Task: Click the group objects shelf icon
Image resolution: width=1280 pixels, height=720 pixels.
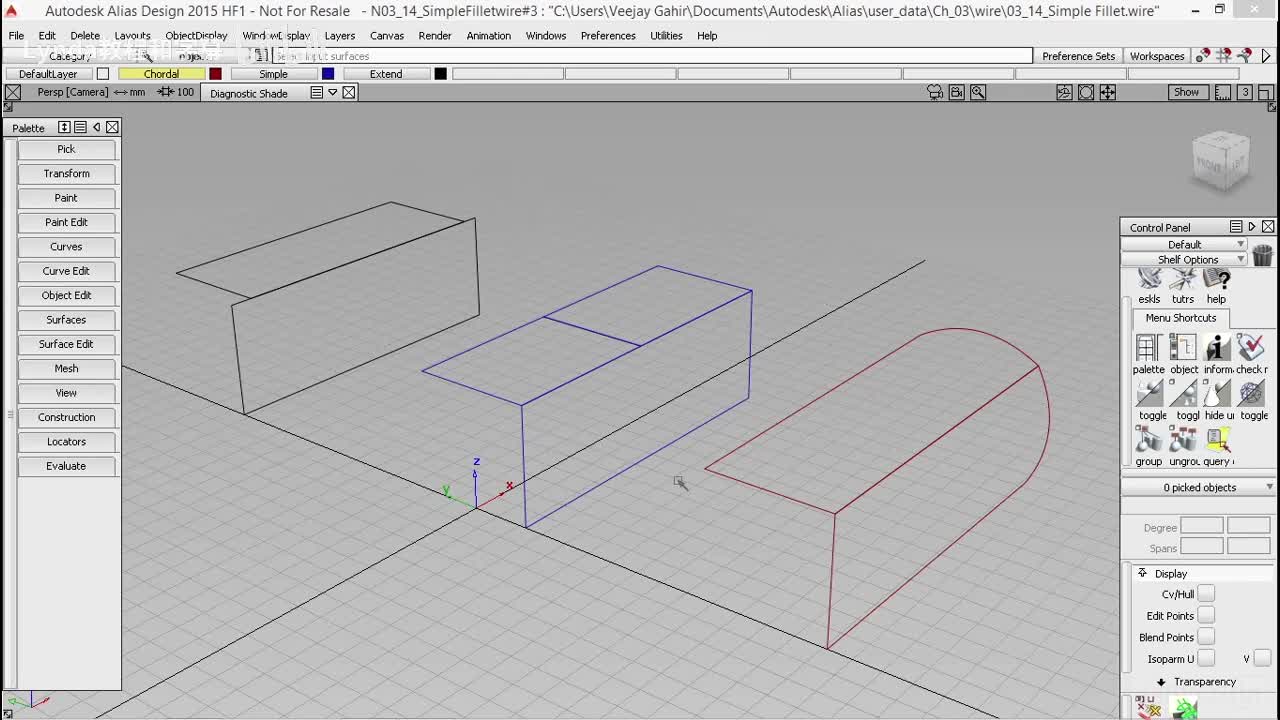Action: pyautogui.click(x=1149, y=440)
